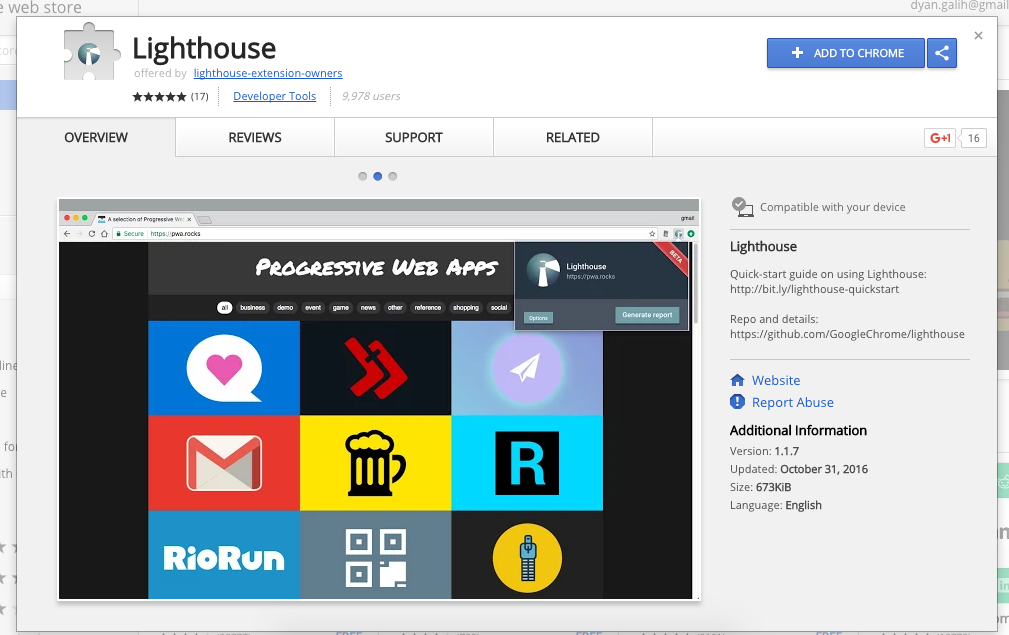Click the home icon in screenshot browser

(104, 234)
